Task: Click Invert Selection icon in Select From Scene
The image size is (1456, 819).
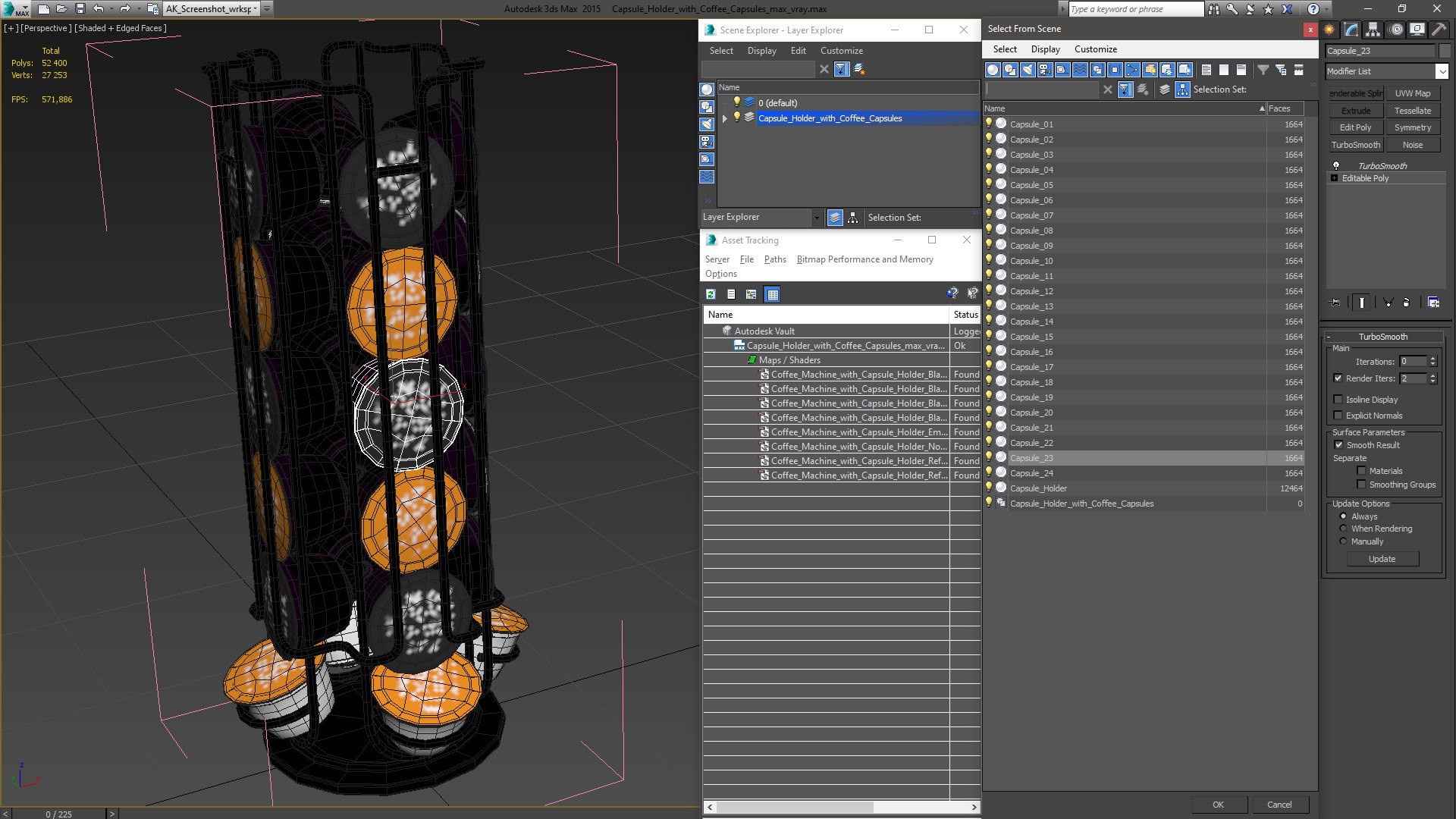Action: (1241, 70)
